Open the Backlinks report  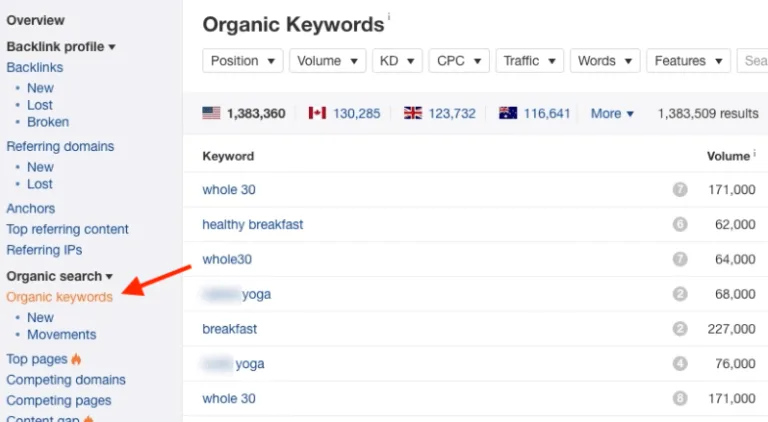tap(35, 68)
